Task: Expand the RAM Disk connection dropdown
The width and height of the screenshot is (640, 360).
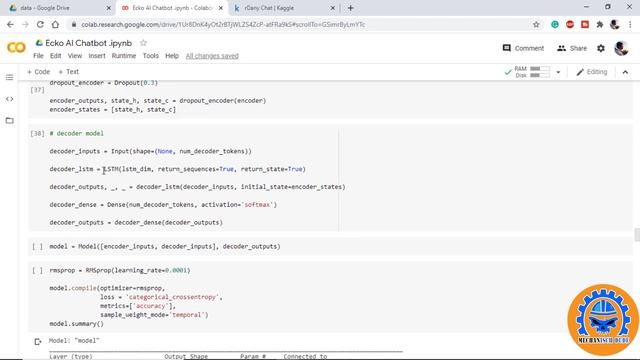Action: [x=558, y=72]
